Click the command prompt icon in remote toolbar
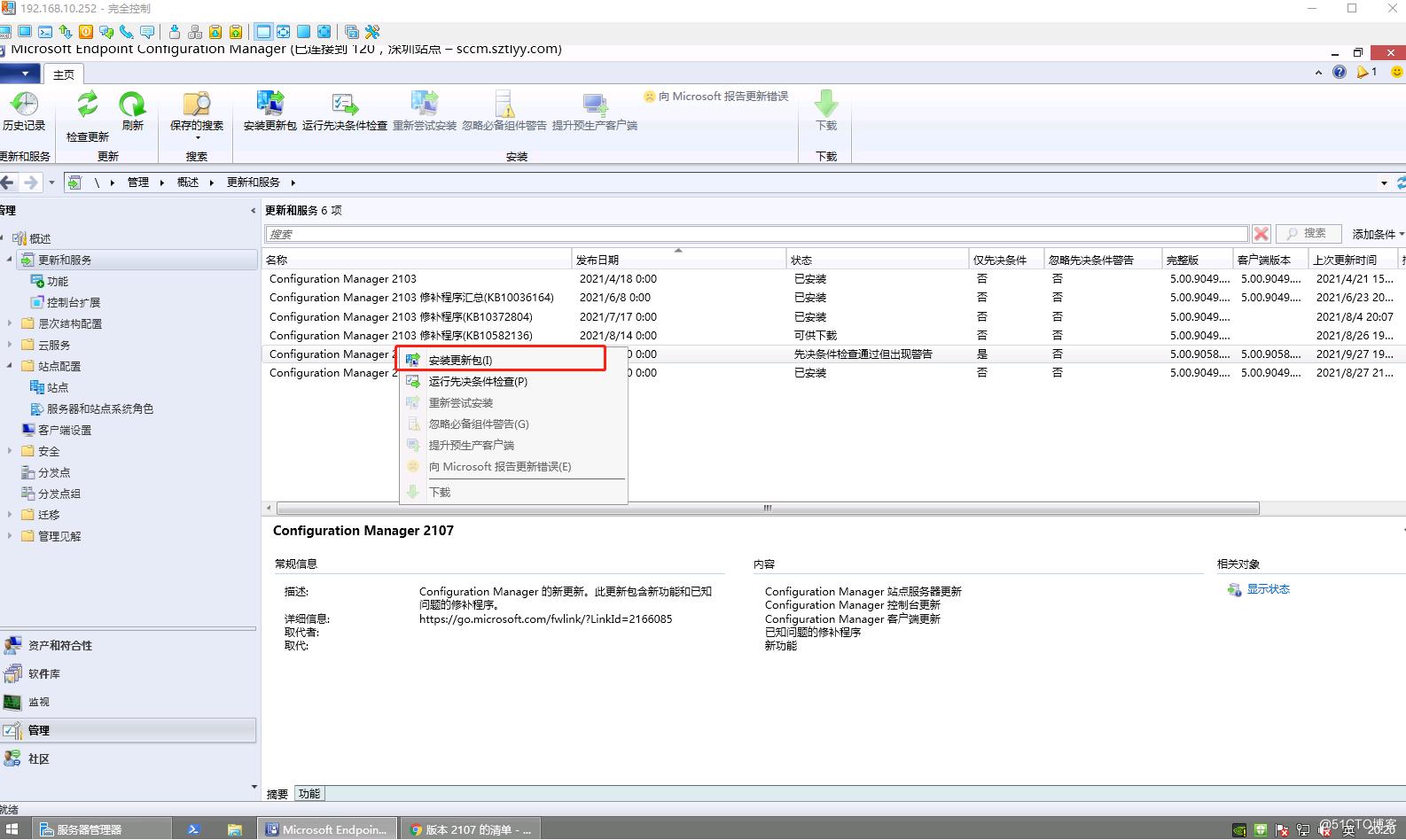Viewport: 1406px width, 840px height. coord(45,32)
